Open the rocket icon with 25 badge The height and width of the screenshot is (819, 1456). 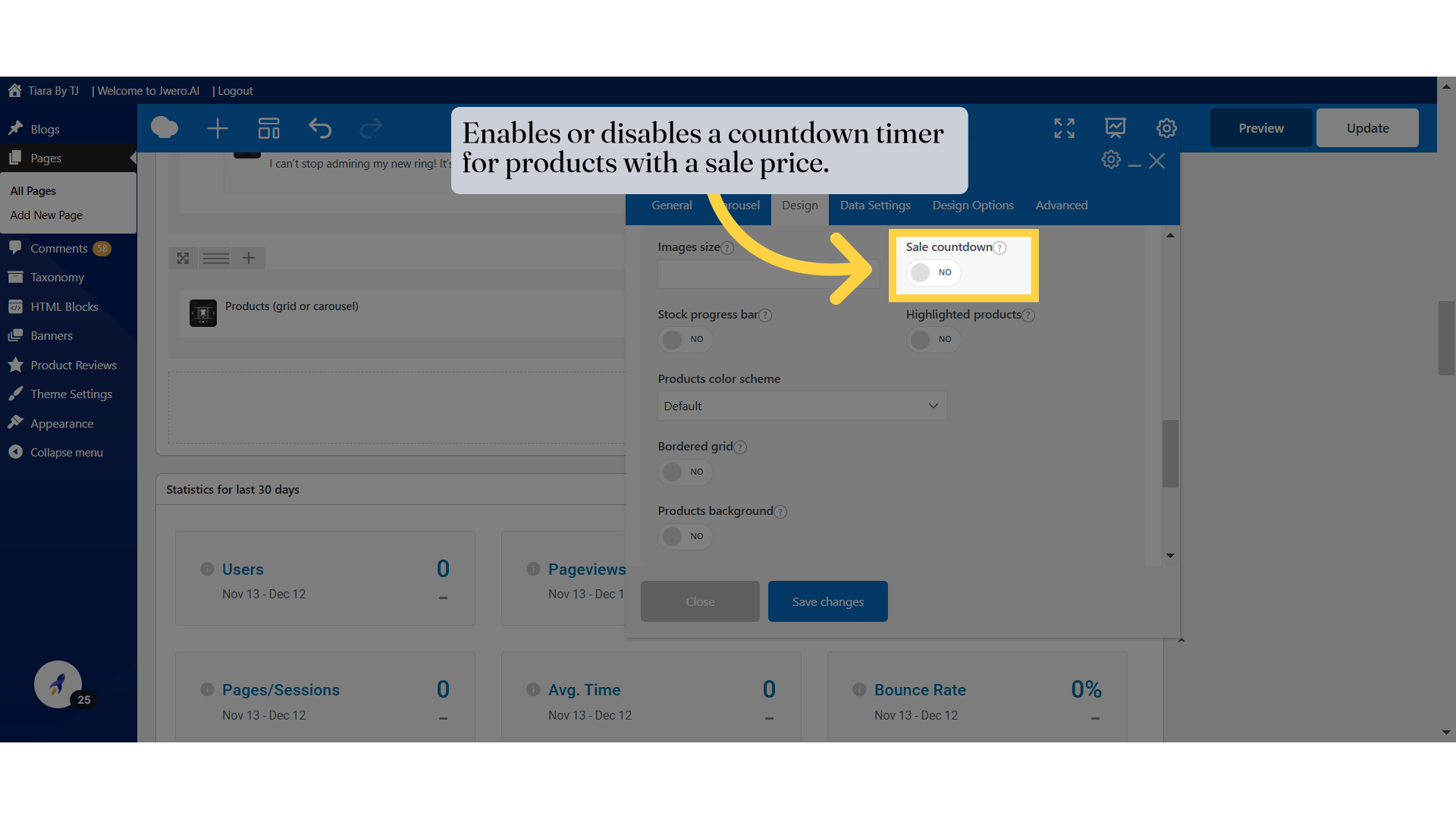58,685
